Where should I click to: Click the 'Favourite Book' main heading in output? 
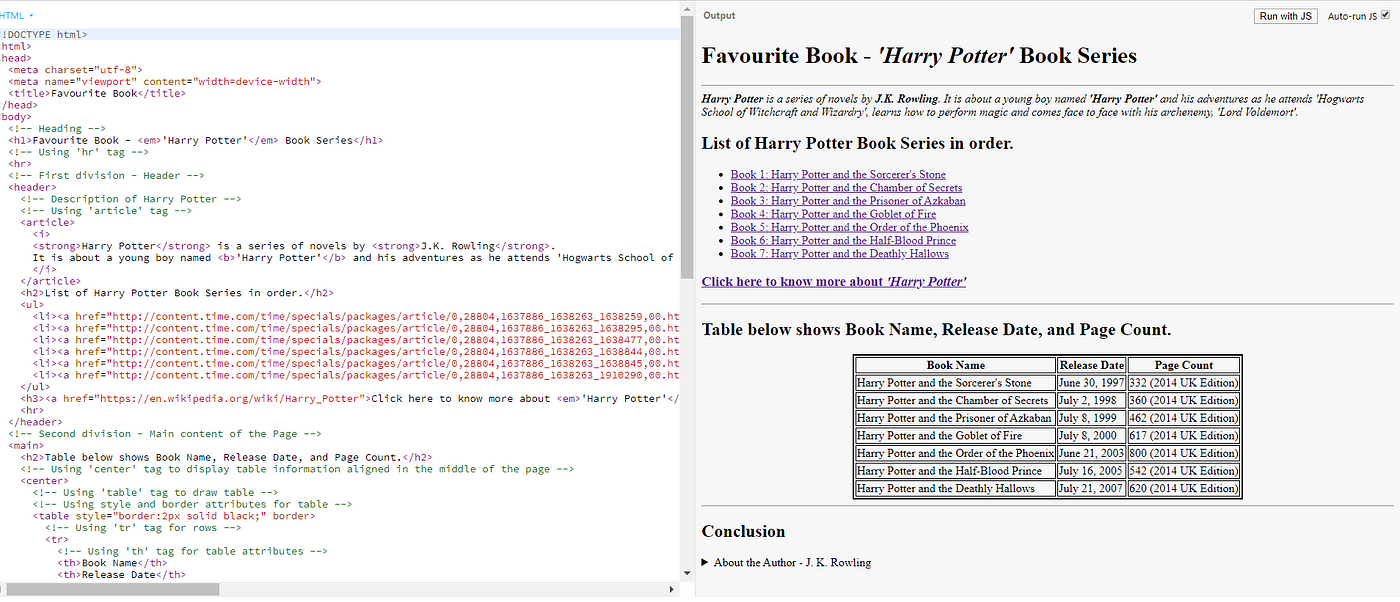(919, 56)
